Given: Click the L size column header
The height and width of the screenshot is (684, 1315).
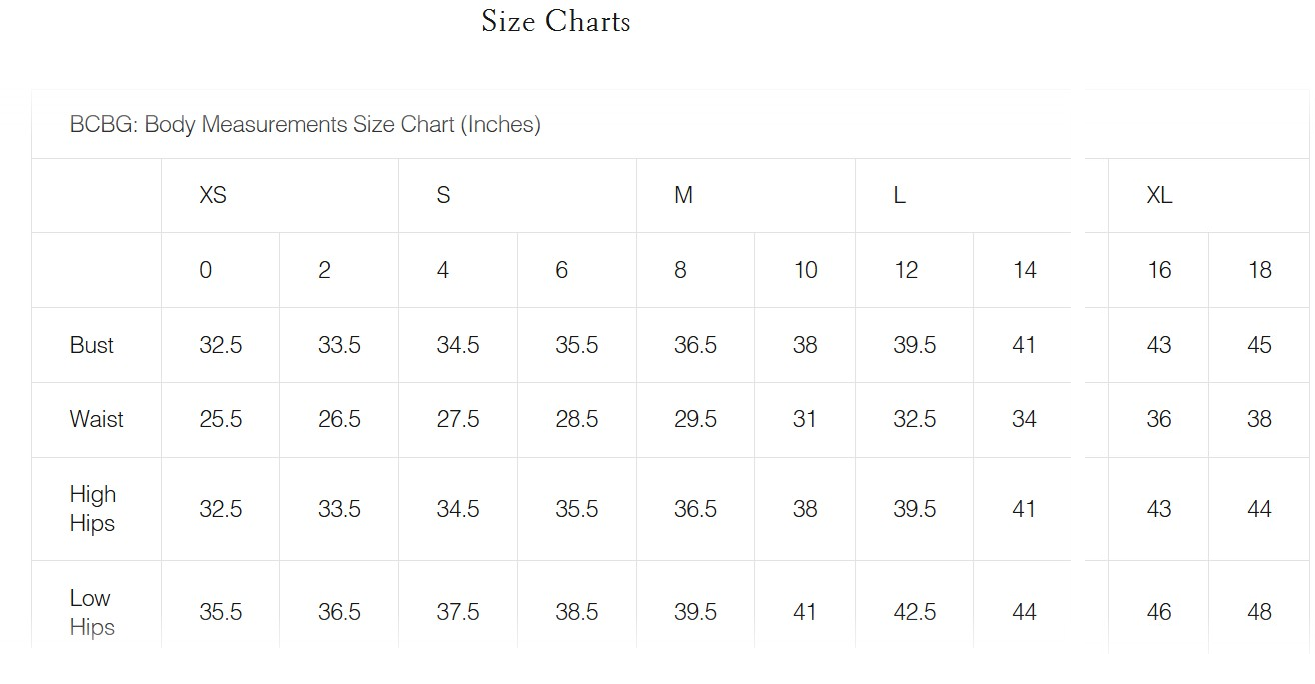Looking at the screenshot, I should point(900,196).
